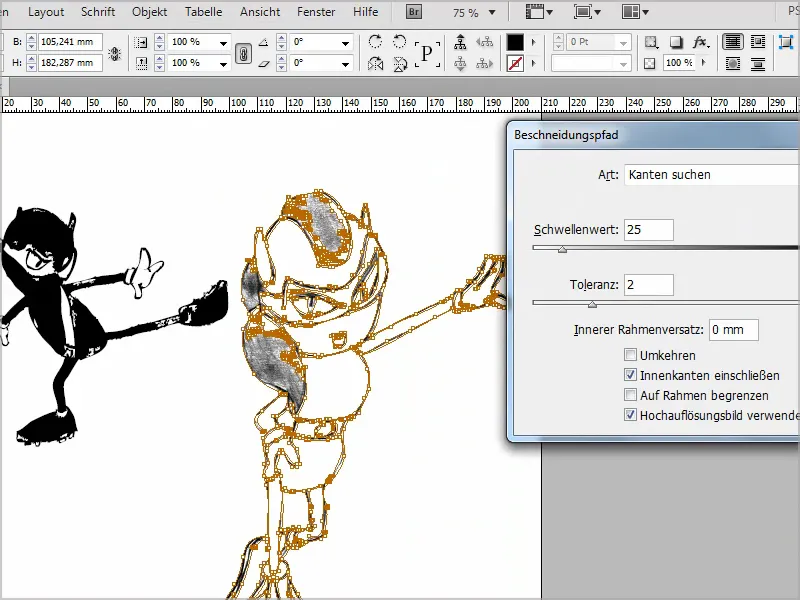Click rotate 90° counterclockwise icon

coord(399,42)
